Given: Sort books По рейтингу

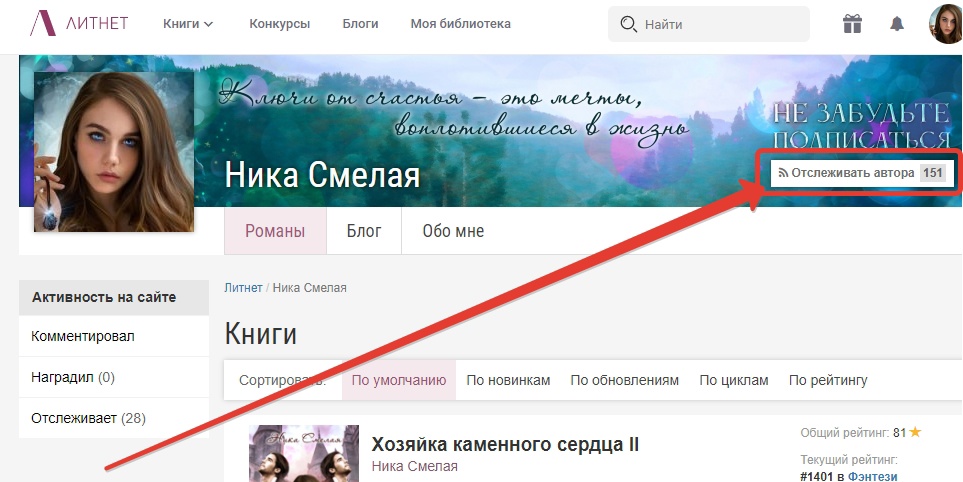Looking at the screenshot, I should pyautogui.click(x=828, y=380).
